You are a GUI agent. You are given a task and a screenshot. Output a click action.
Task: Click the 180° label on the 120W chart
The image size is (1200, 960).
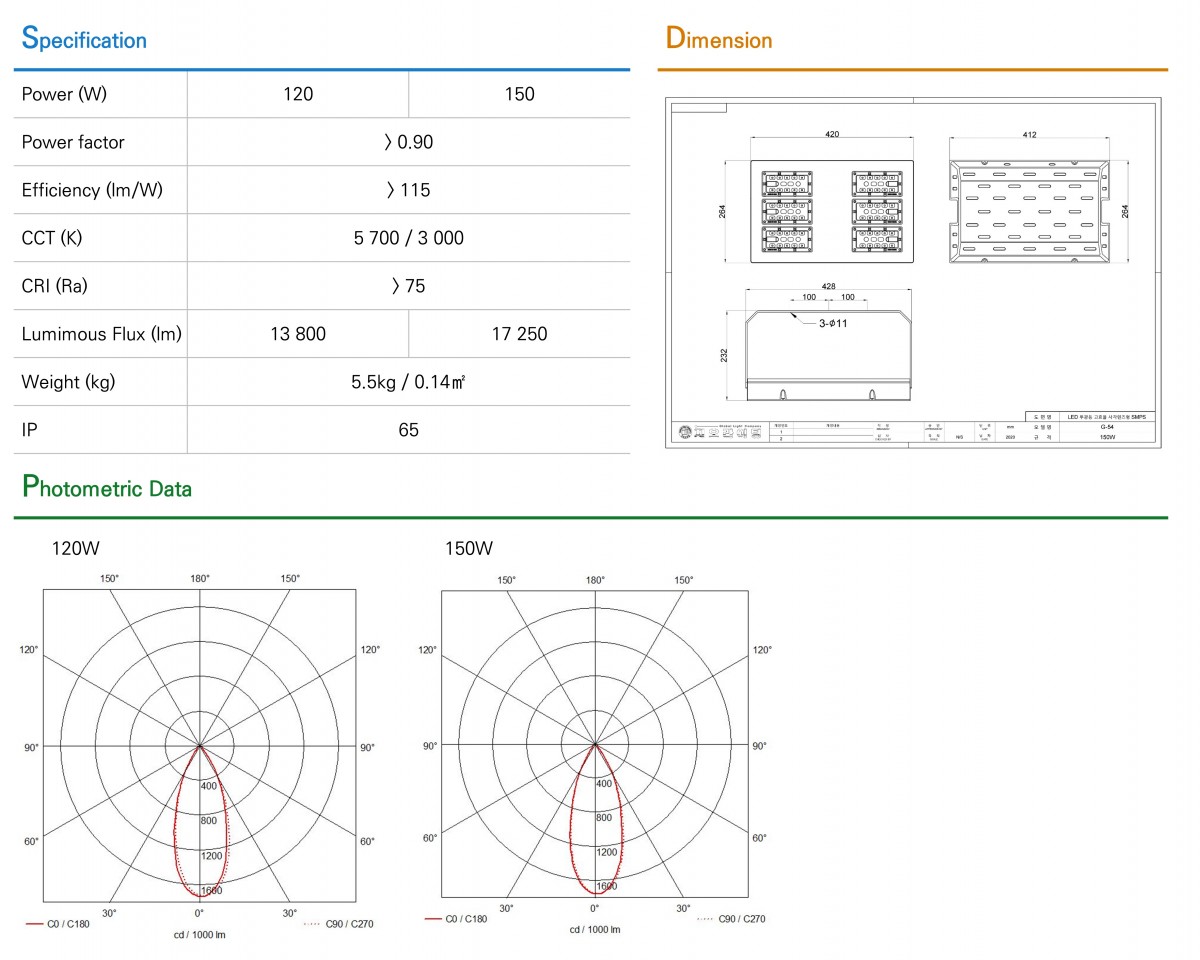(199, 578)
